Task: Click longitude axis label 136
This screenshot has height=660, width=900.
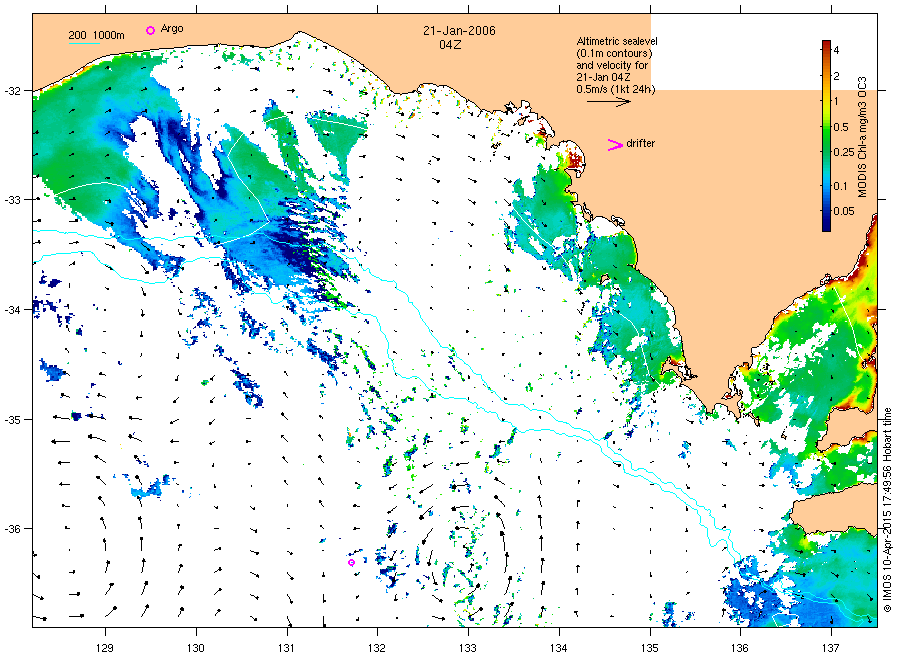Action: click(740, 648)
